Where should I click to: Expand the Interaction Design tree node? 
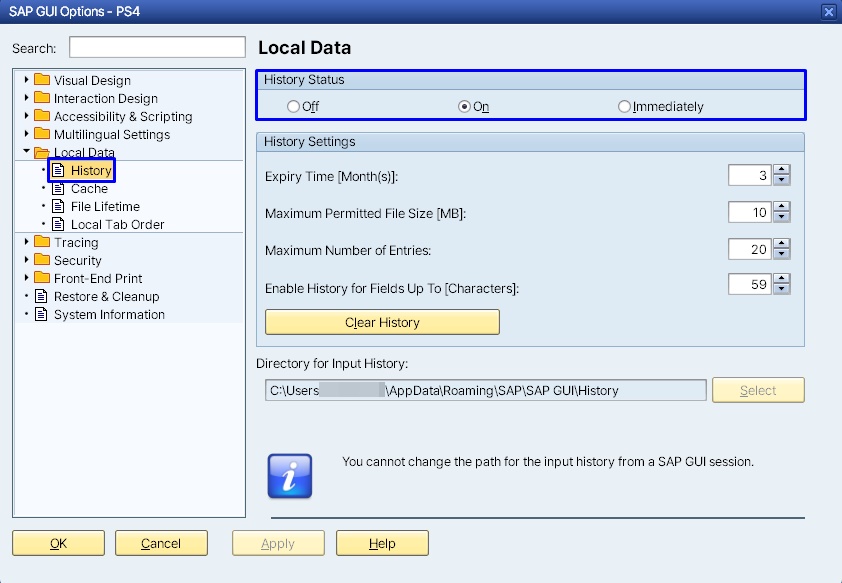point(26,98)
